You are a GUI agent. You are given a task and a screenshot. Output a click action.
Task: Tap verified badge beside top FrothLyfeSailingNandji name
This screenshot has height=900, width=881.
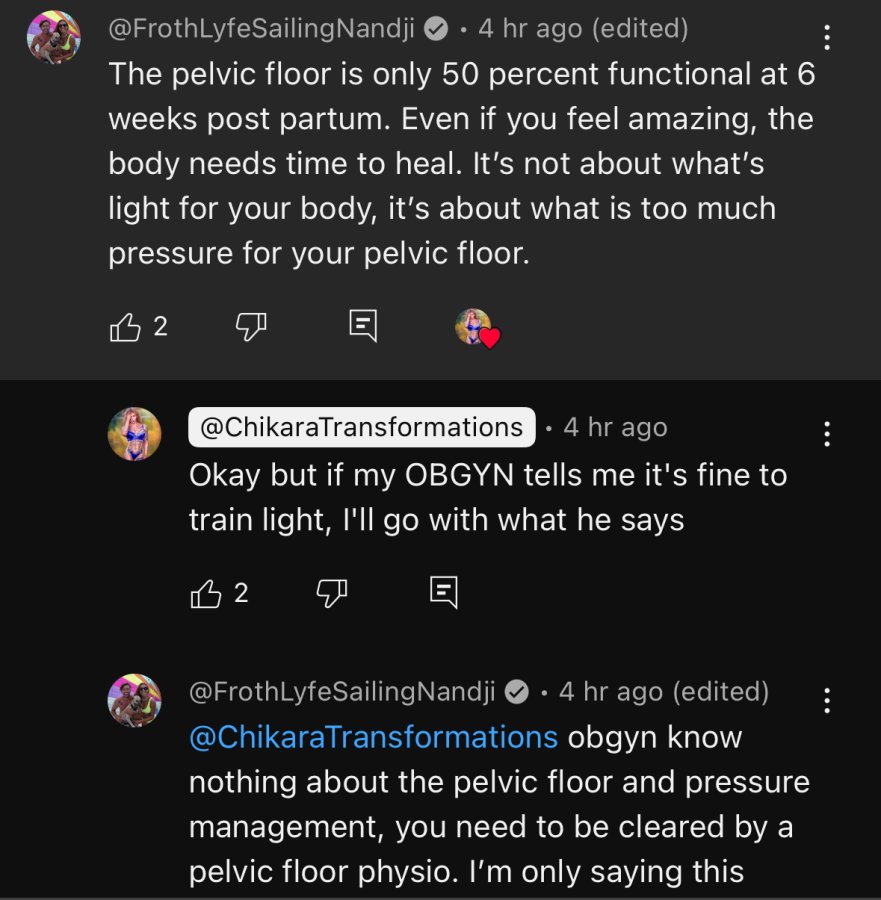436,29
